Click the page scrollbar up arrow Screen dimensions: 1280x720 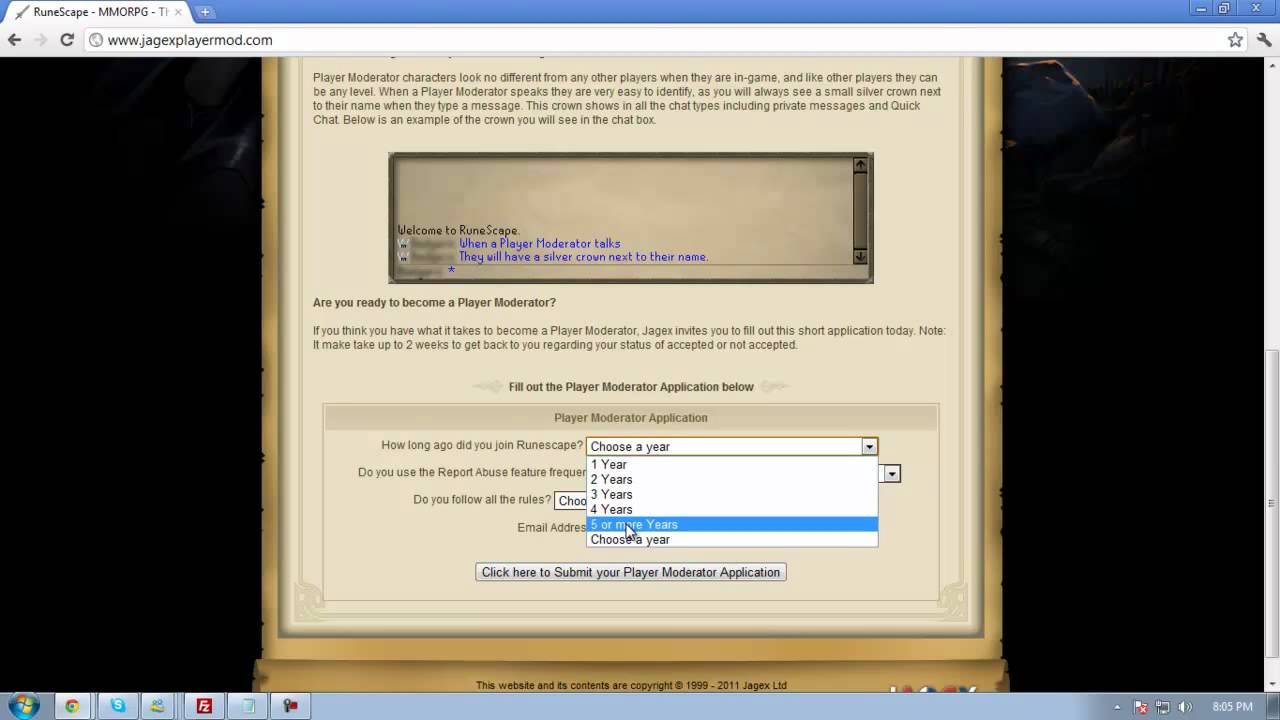(1271, 66)
